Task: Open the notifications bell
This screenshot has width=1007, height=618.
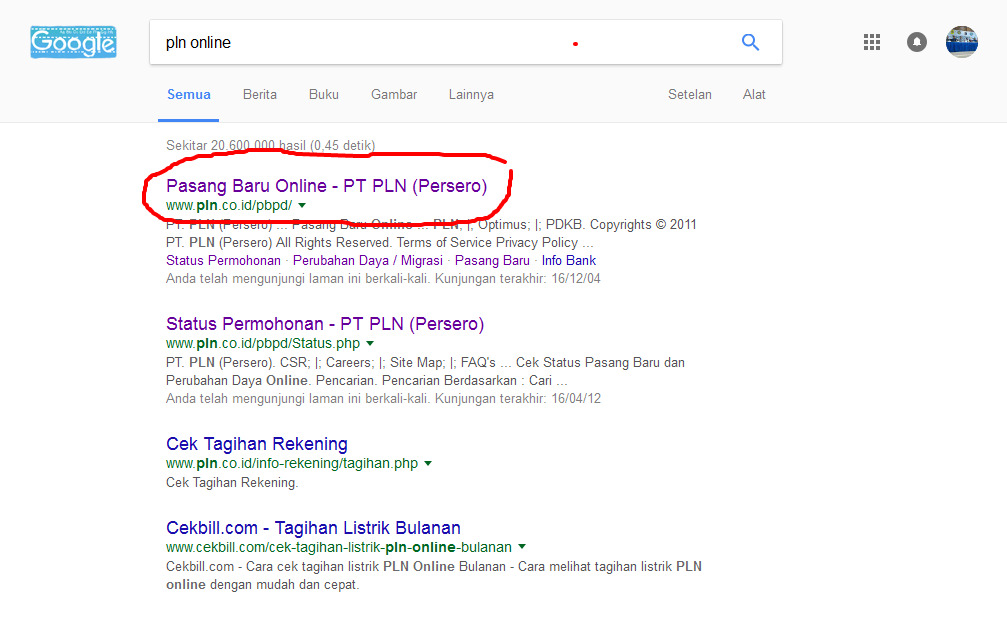Action: 916,42
